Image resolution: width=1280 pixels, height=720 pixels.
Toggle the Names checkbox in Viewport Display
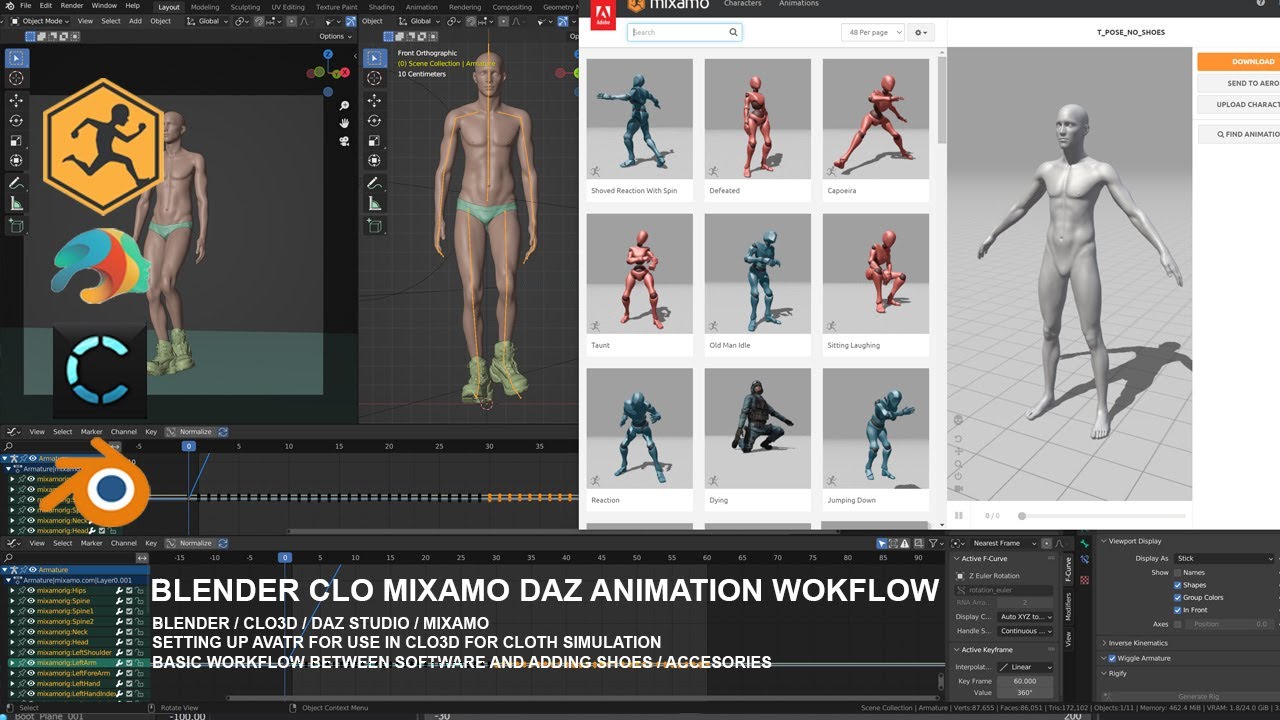click(x=1178, y=573)
